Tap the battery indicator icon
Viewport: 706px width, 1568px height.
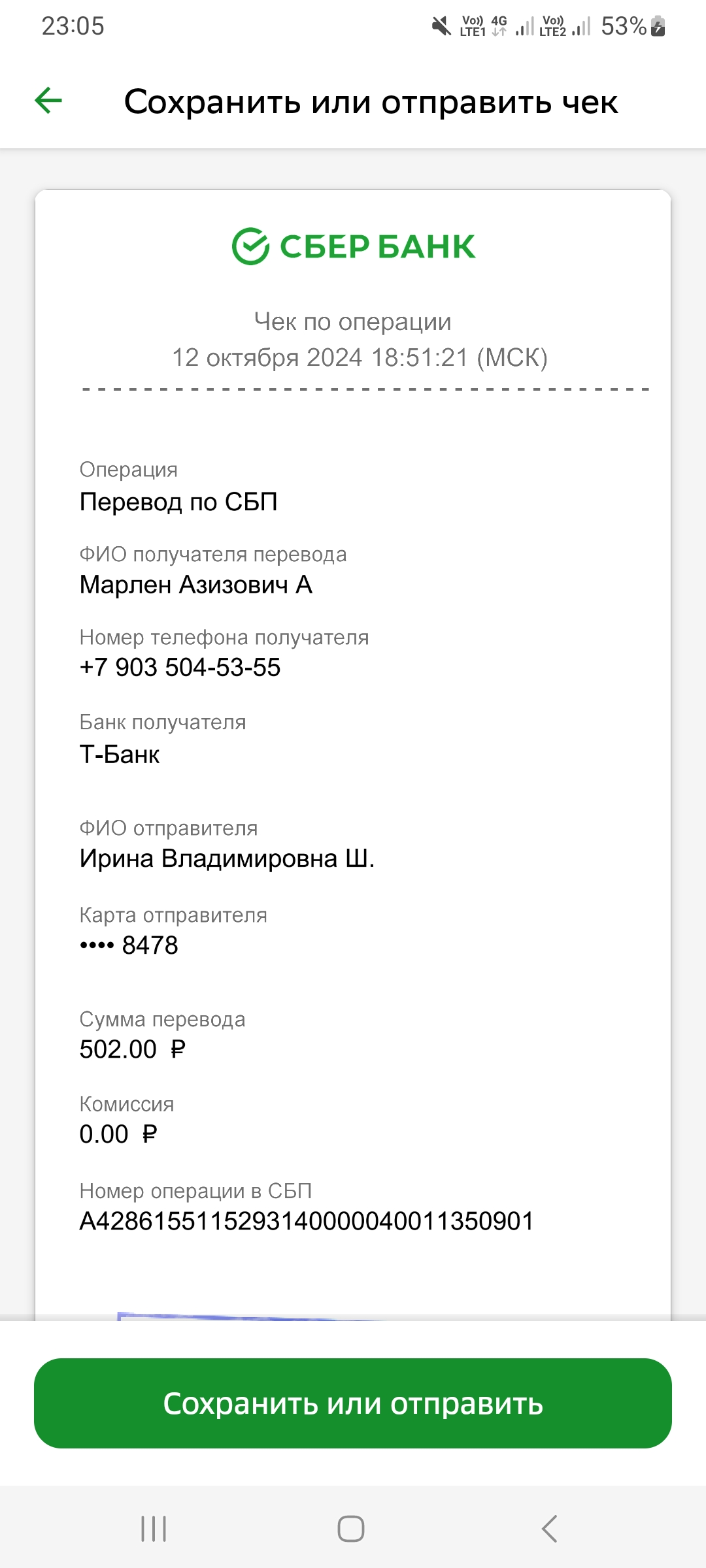point(659,26)
